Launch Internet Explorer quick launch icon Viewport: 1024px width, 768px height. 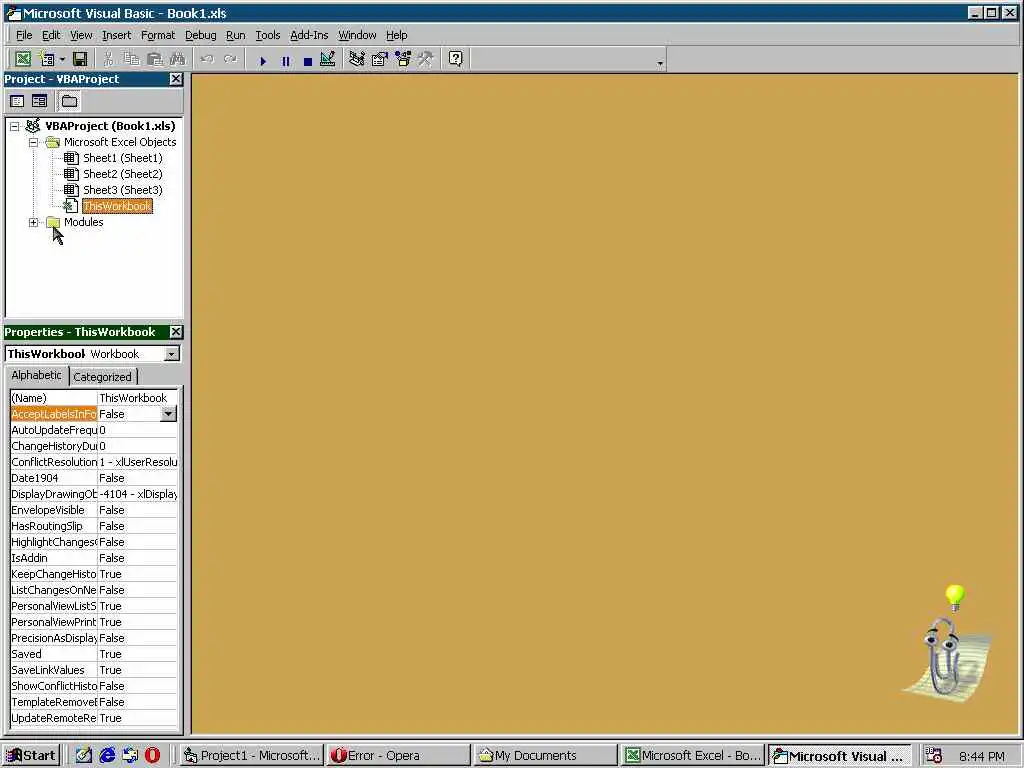point(107,756)
